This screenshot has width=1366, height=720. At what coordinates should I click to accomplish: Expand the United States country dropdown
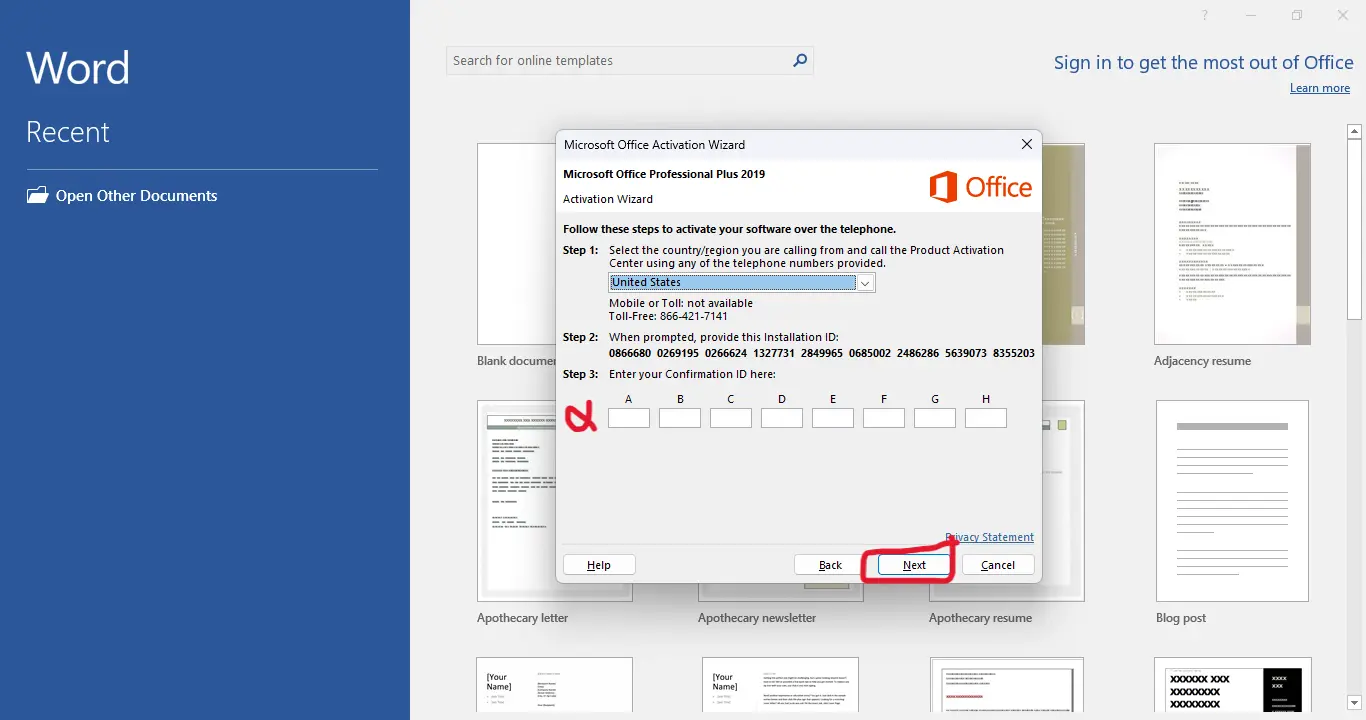tap(866, 283)
